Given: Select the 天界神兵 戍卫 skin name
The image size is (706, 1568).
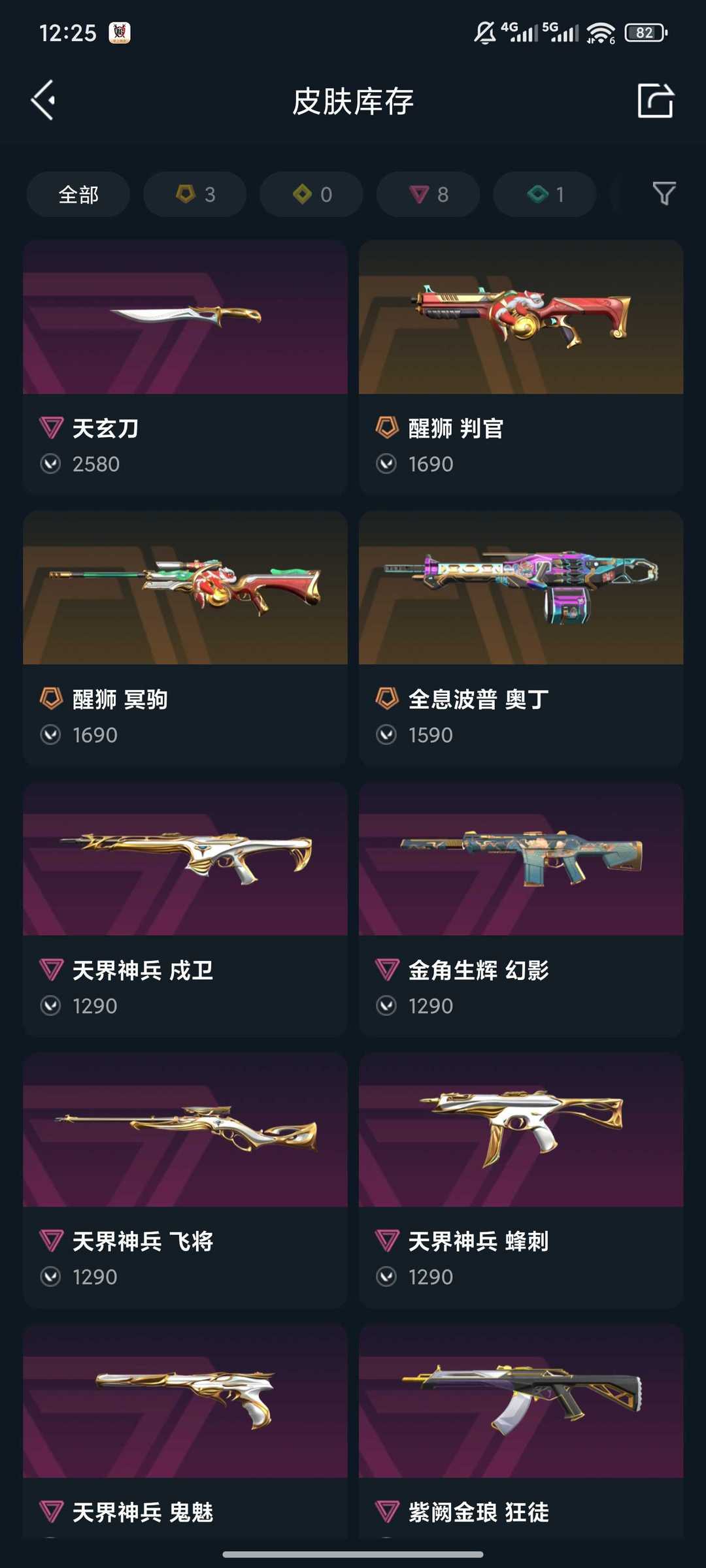Looking at the screenshot, I should pos(143,970).
